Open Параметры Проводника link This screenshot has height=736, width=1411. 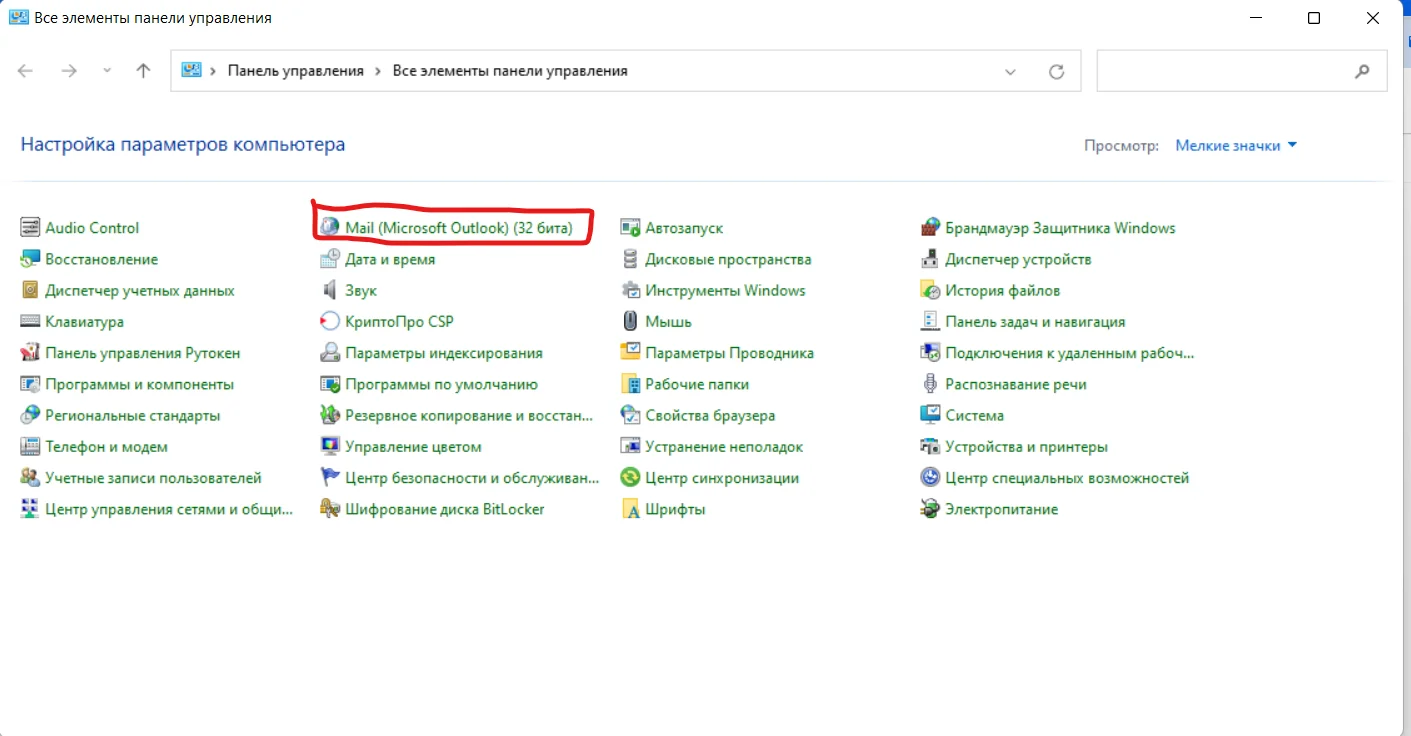(729, 353)
